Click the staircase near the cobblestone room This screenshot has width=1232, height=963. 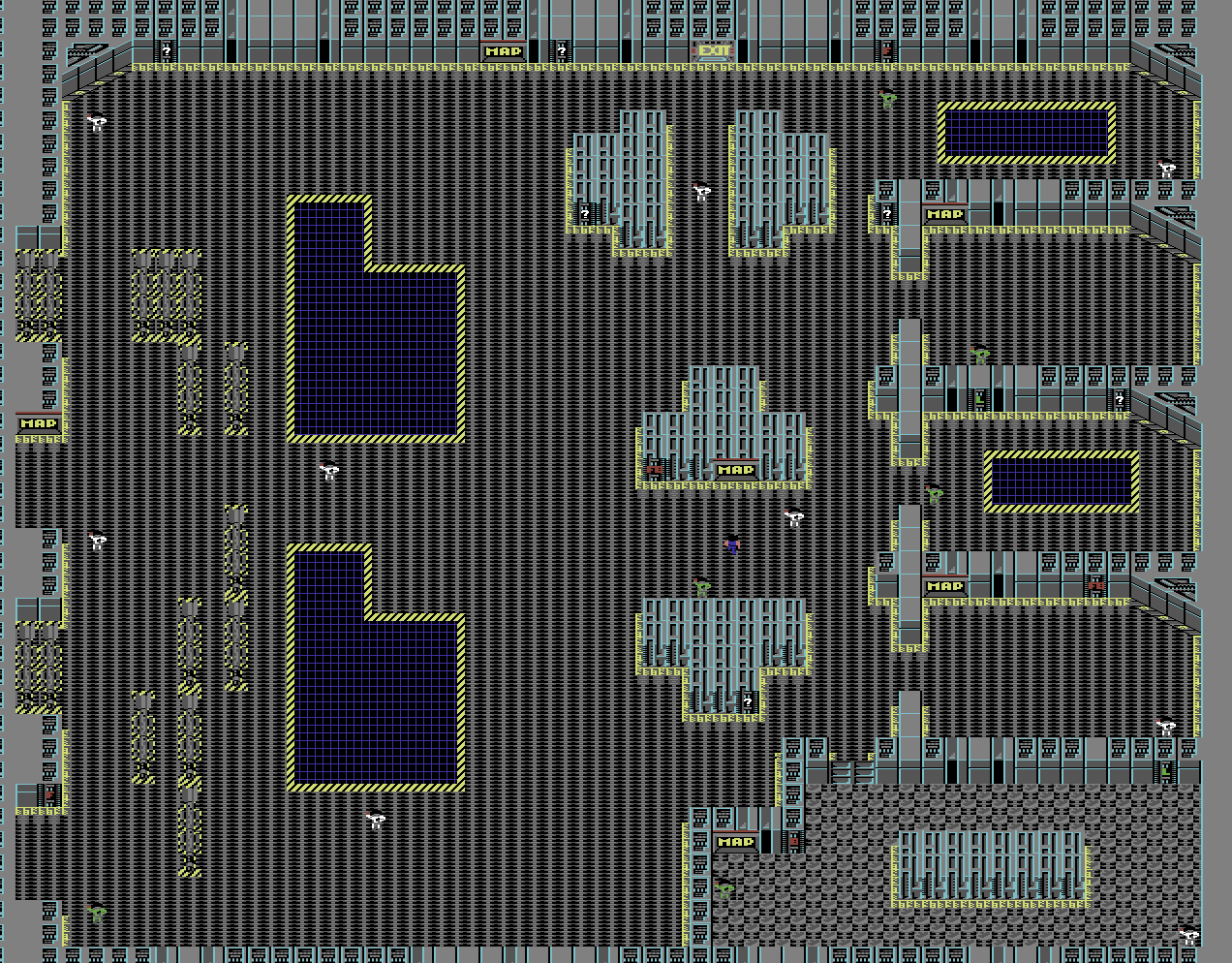(x=852, y=772)
